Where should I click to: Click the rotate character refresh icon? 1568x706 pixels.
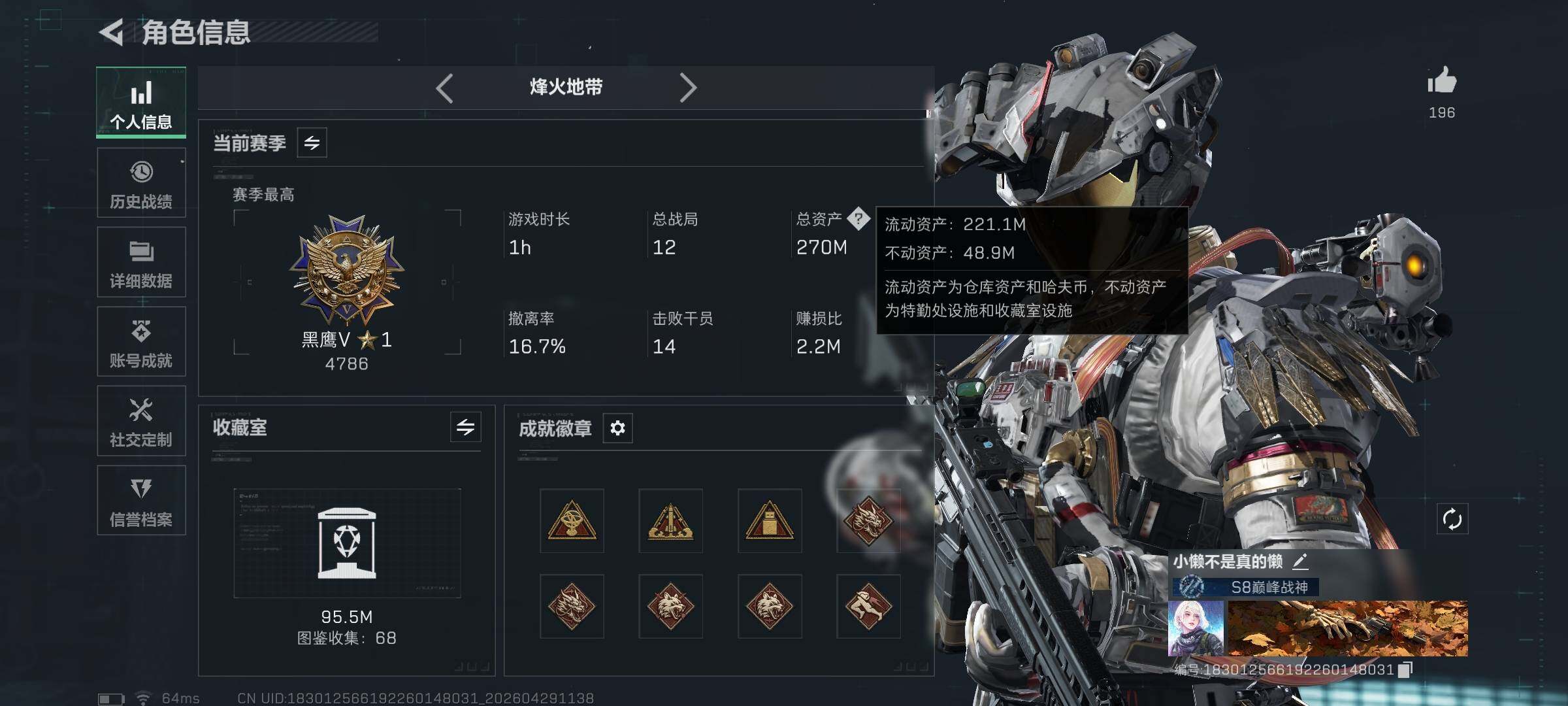tap(1452, 520)
